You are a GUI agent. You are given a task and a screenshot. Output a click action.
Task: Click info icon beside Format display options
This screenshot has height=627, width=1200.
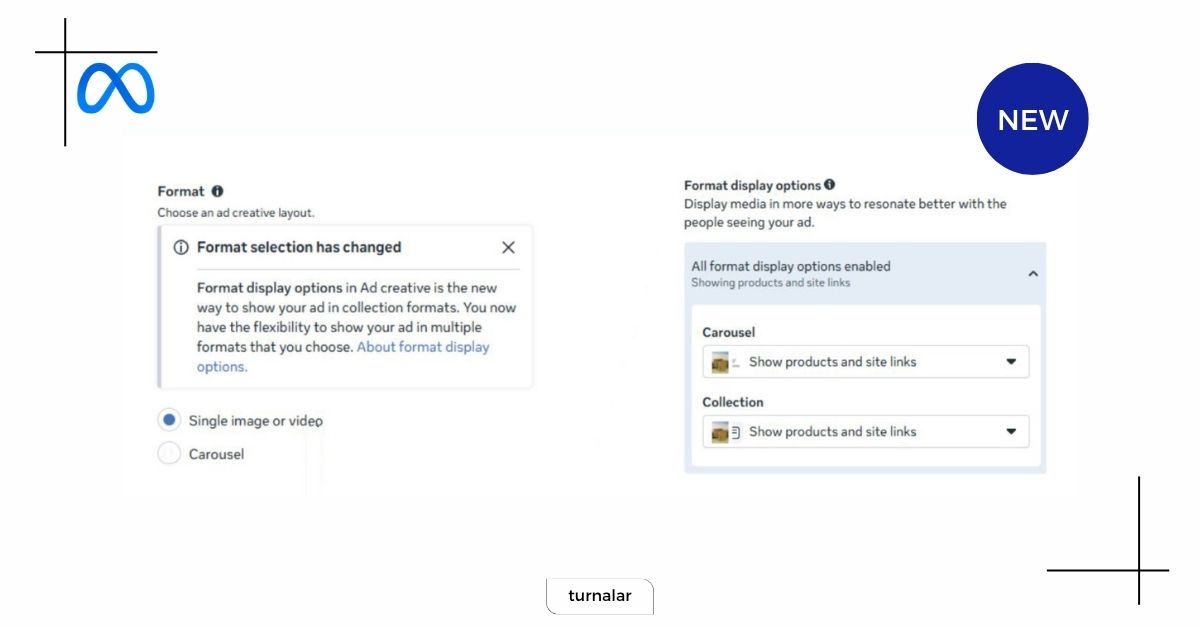[x=829, y=185]
